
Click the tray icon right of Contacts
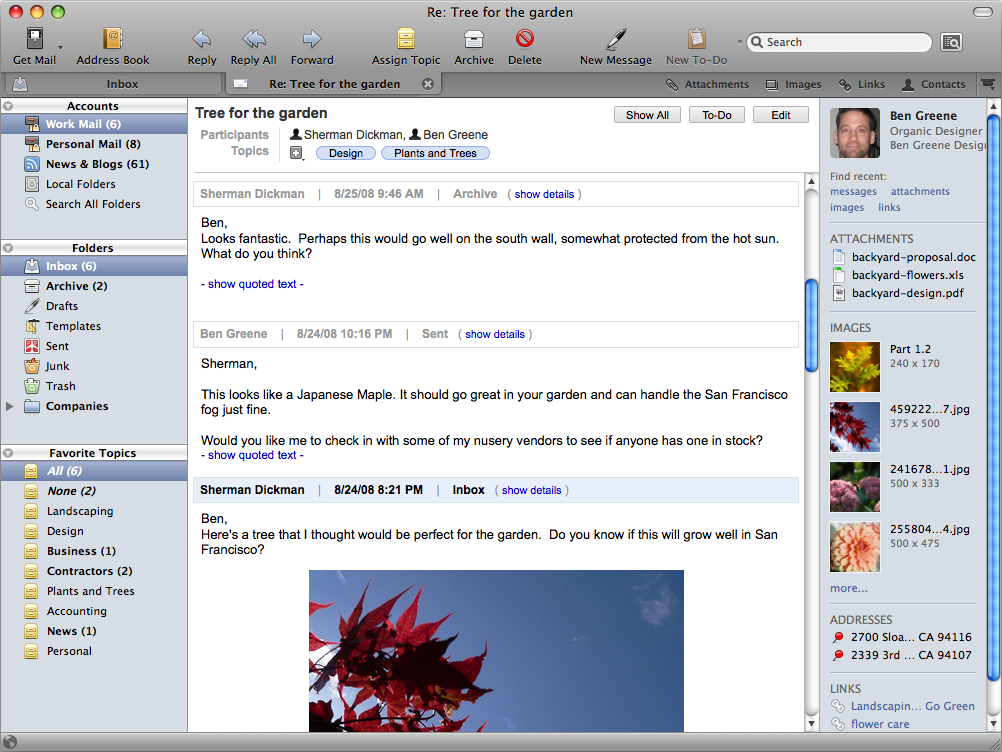988,84
